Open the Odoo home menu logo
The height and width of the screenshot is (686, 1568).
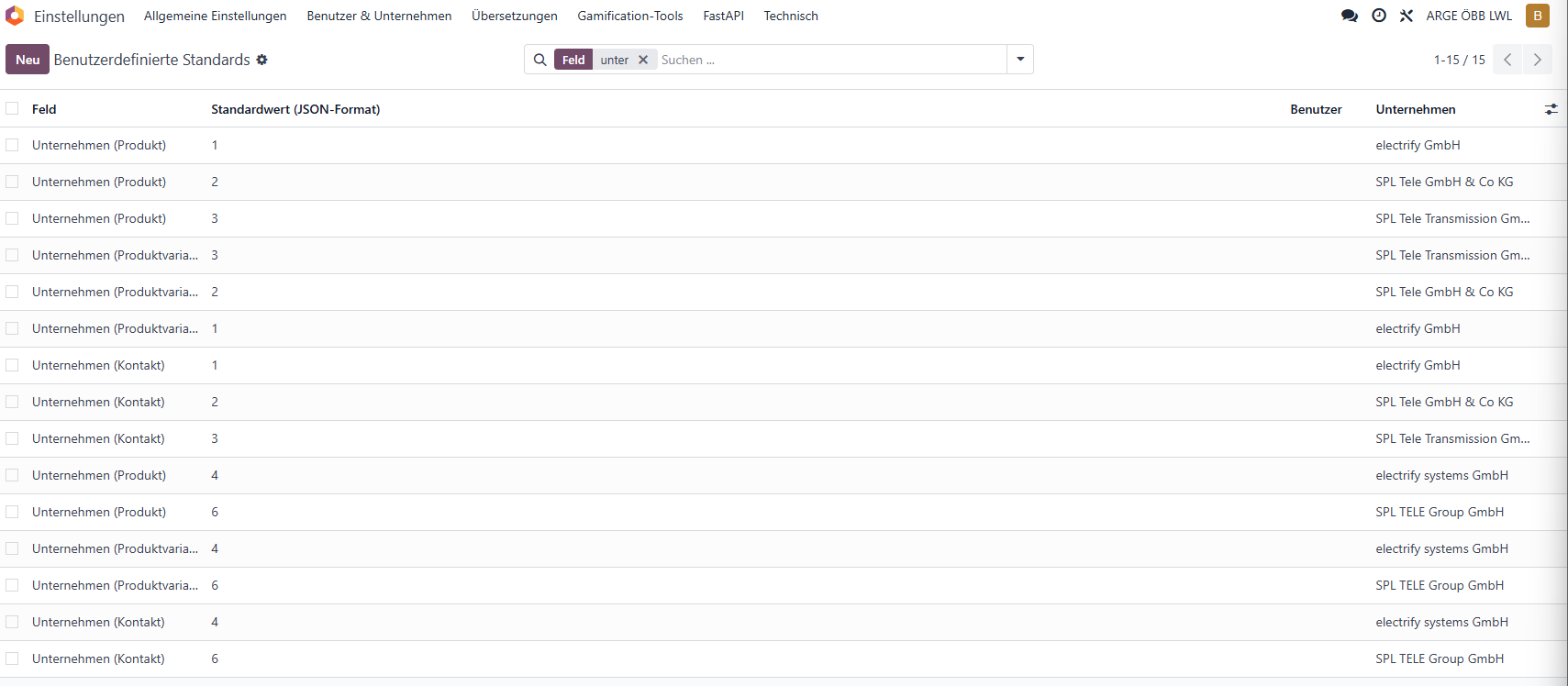click(15, 16)
